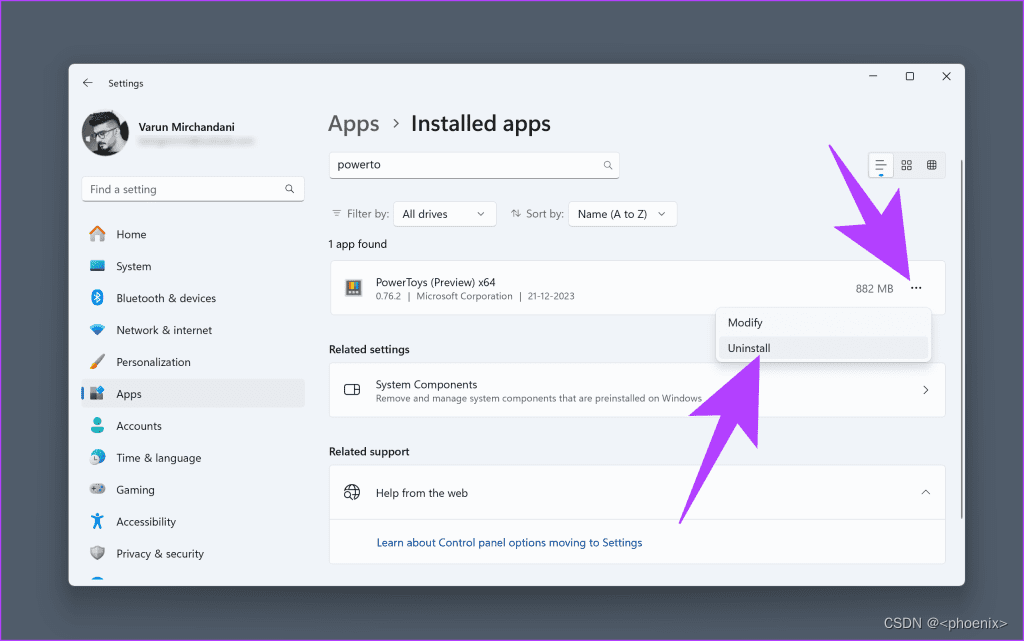The height and width of the screenshot is (641, 1024).
Task: Open the Name (A to Z) sort dropdown
Action: (622, 214)
